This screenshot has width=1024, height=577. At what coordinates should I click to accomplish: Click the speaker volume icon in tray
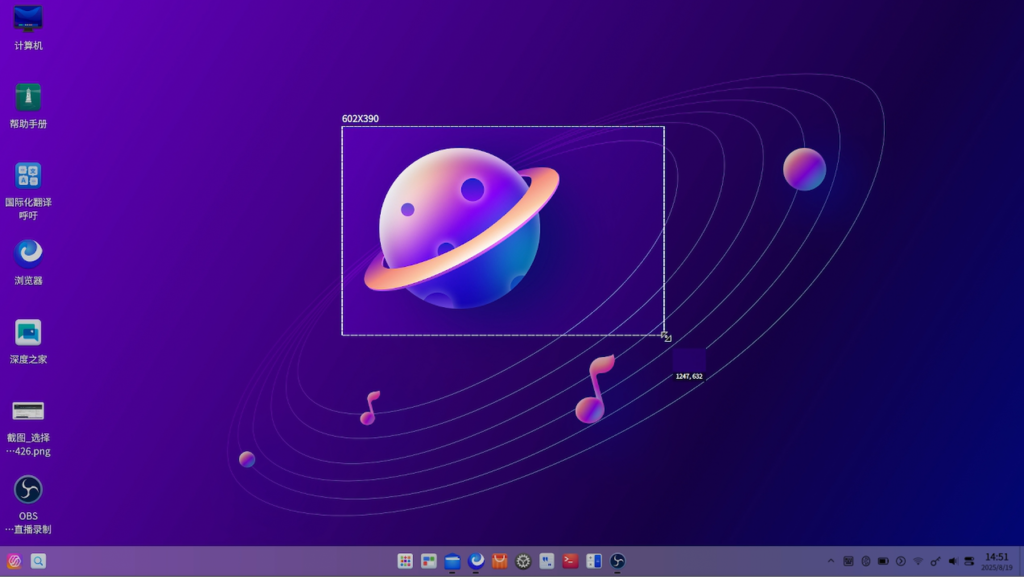point(952,561)
